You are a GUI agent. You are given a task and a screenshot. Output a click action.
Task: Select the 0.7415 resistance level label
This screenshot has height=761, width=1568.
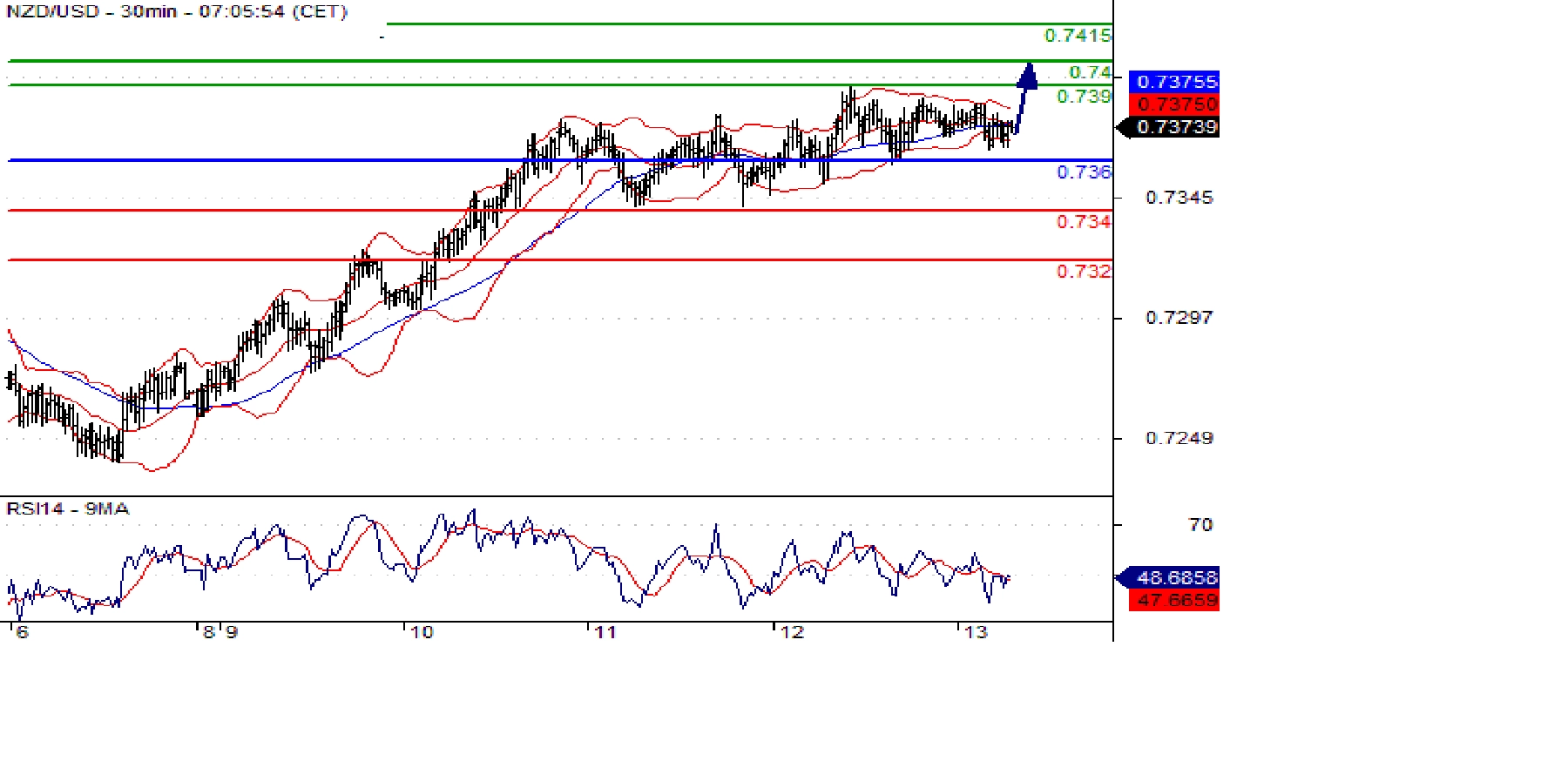(x=1078, y=36)
